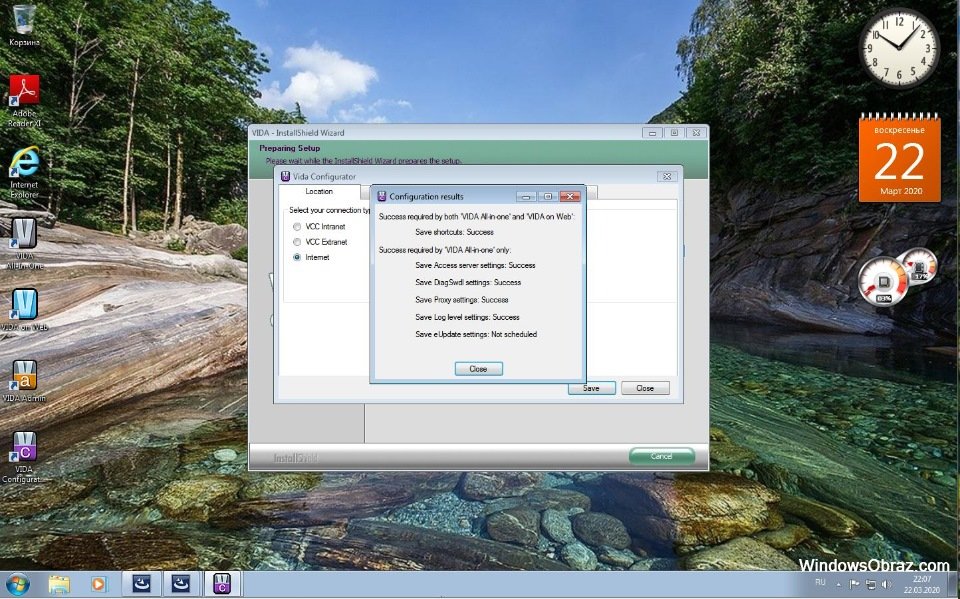Open the Windows Start menu
Image resolution: width=960 pixels, height=599 pixels.
[x=17, y=585]
